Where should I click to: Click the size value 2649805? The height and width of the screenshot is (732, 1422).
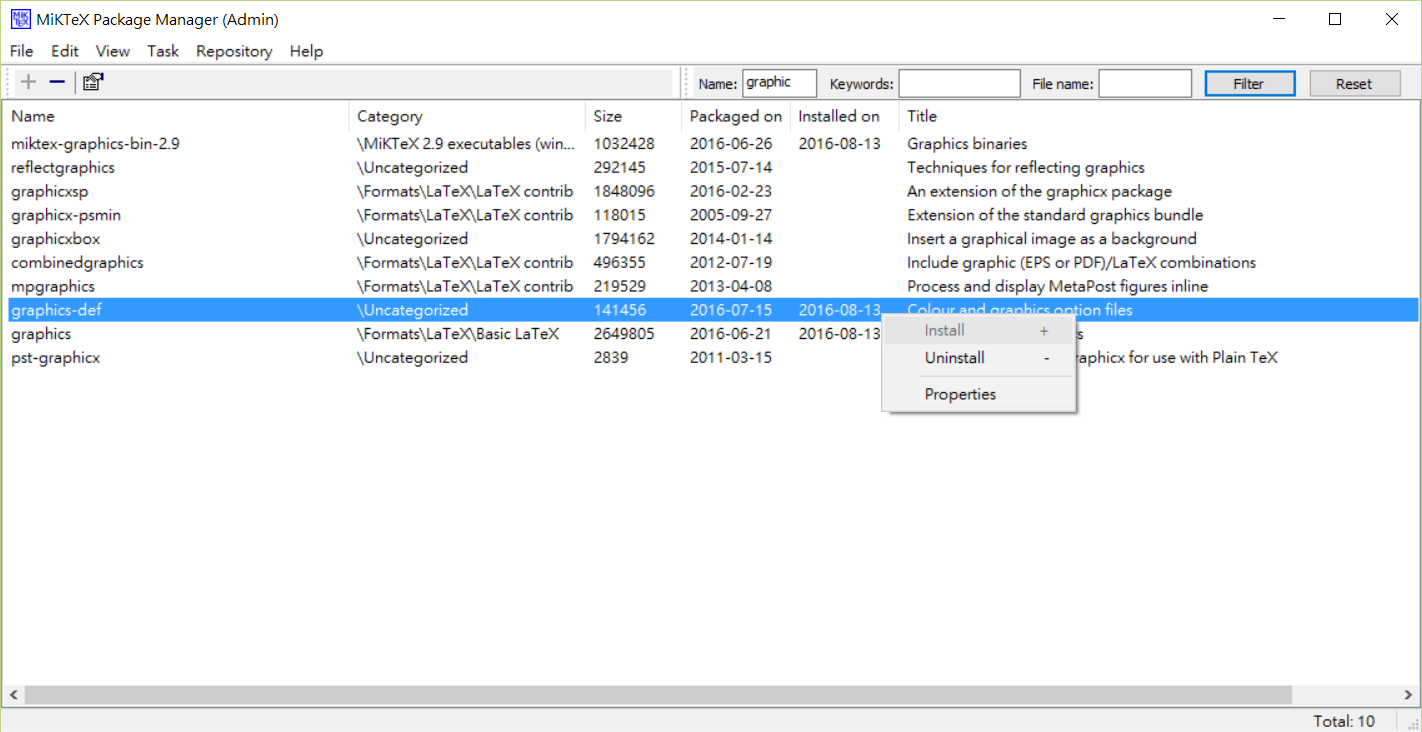point(624,334)
